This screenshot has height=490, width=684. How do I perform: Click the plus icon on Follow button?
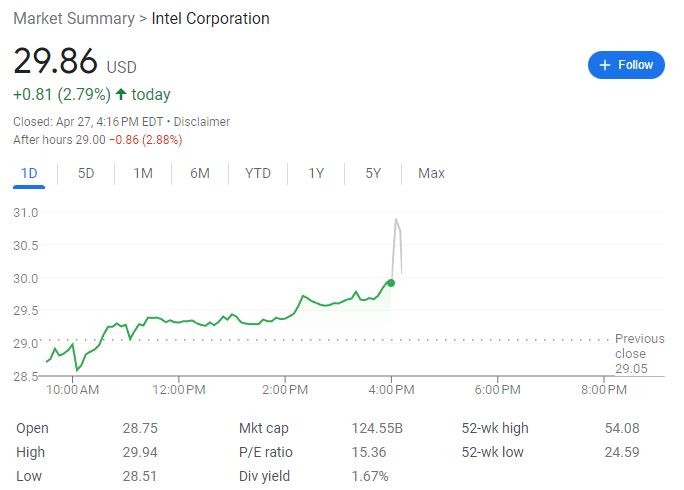(x=604, y=65)
